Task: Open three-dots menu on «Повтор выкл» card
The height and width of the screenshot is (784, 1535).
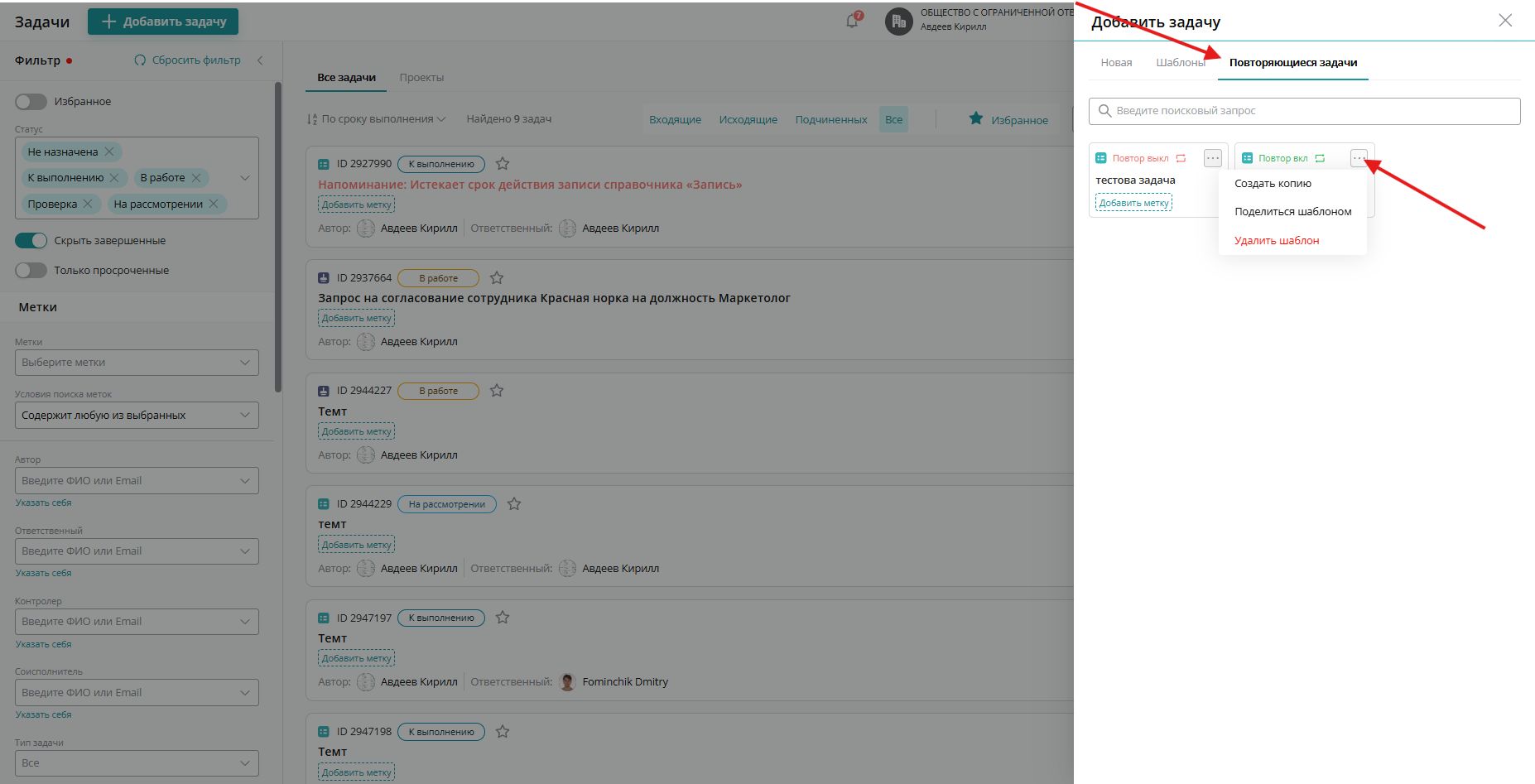Action: click(1213, 158)
